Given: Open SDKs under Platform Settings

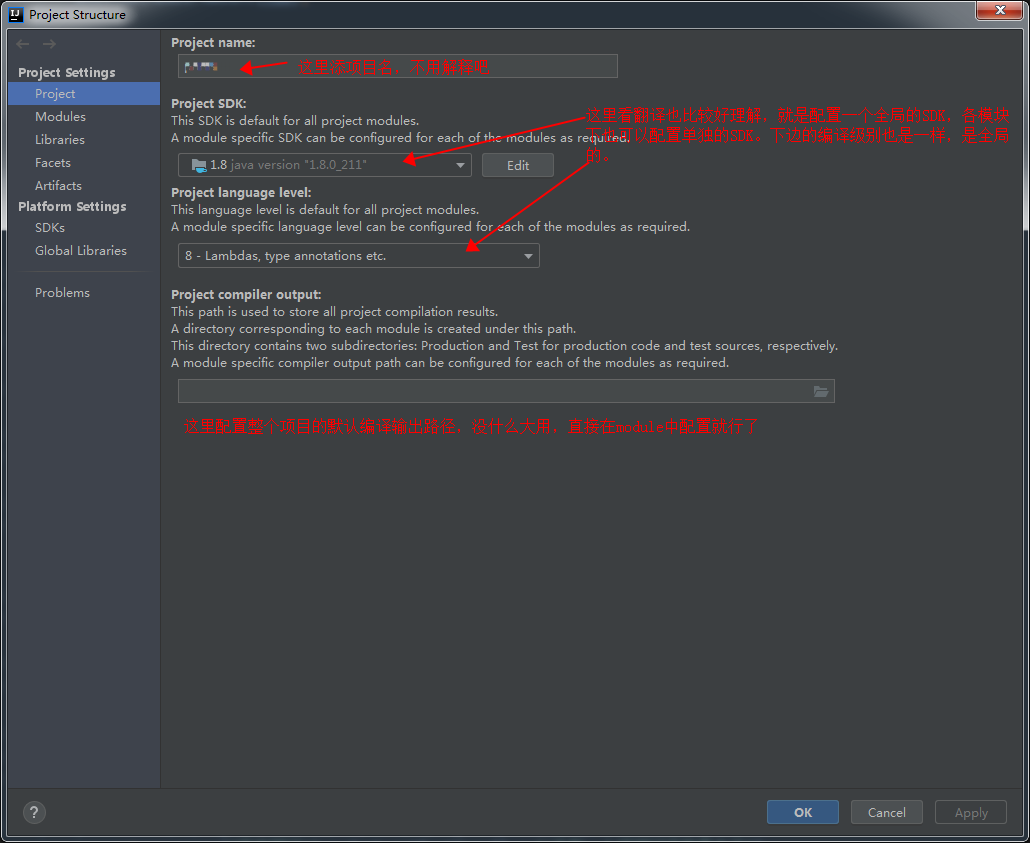Looking at the screenshot, I should 49,227.
